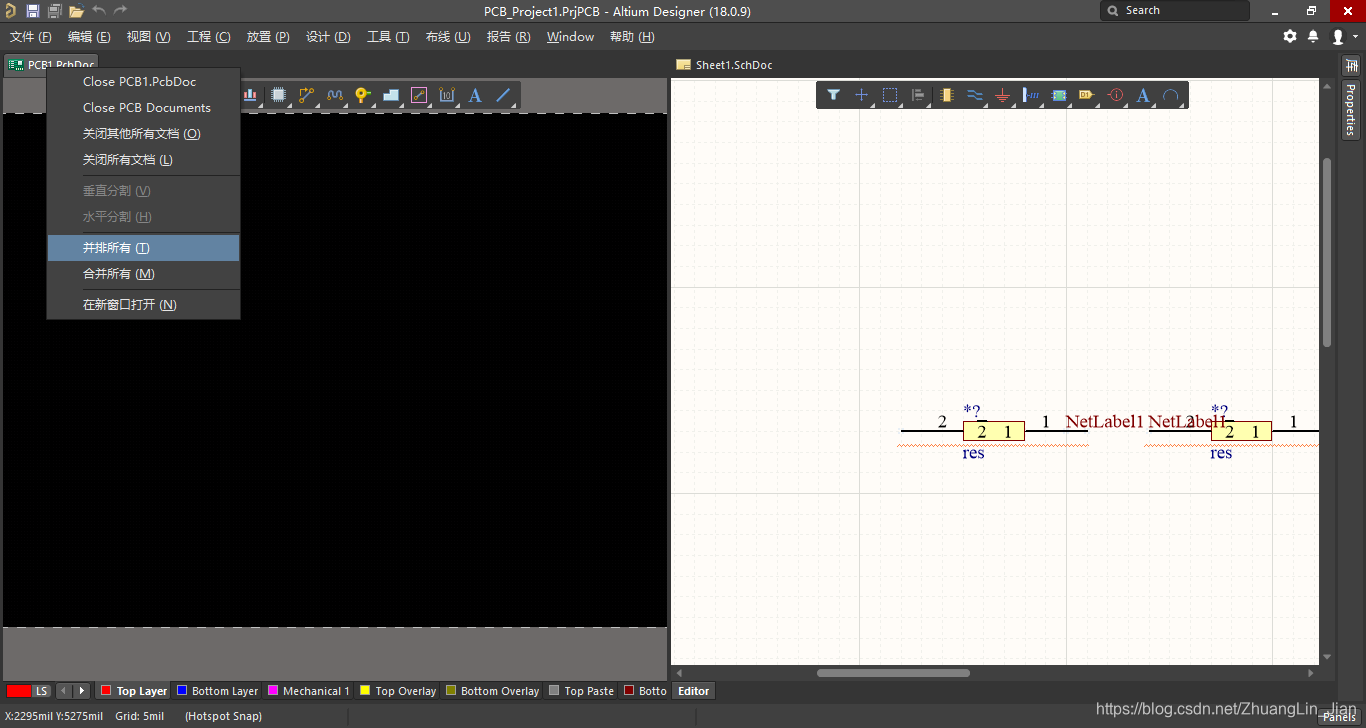This screenshot has height=728, width=1366.
Task: Switch to the Bottom Layer tab
Action: click(x=217, y=691)
